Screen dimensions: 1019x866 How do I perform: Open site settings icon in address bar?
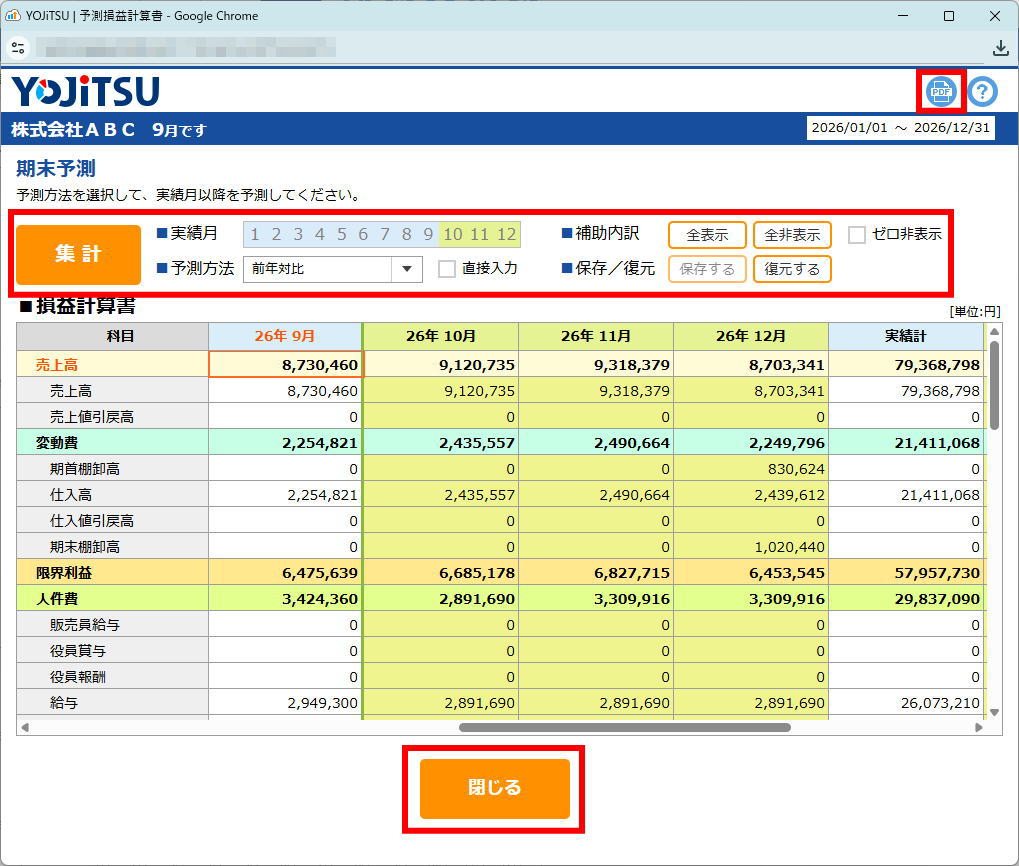[x=18, y=48]
